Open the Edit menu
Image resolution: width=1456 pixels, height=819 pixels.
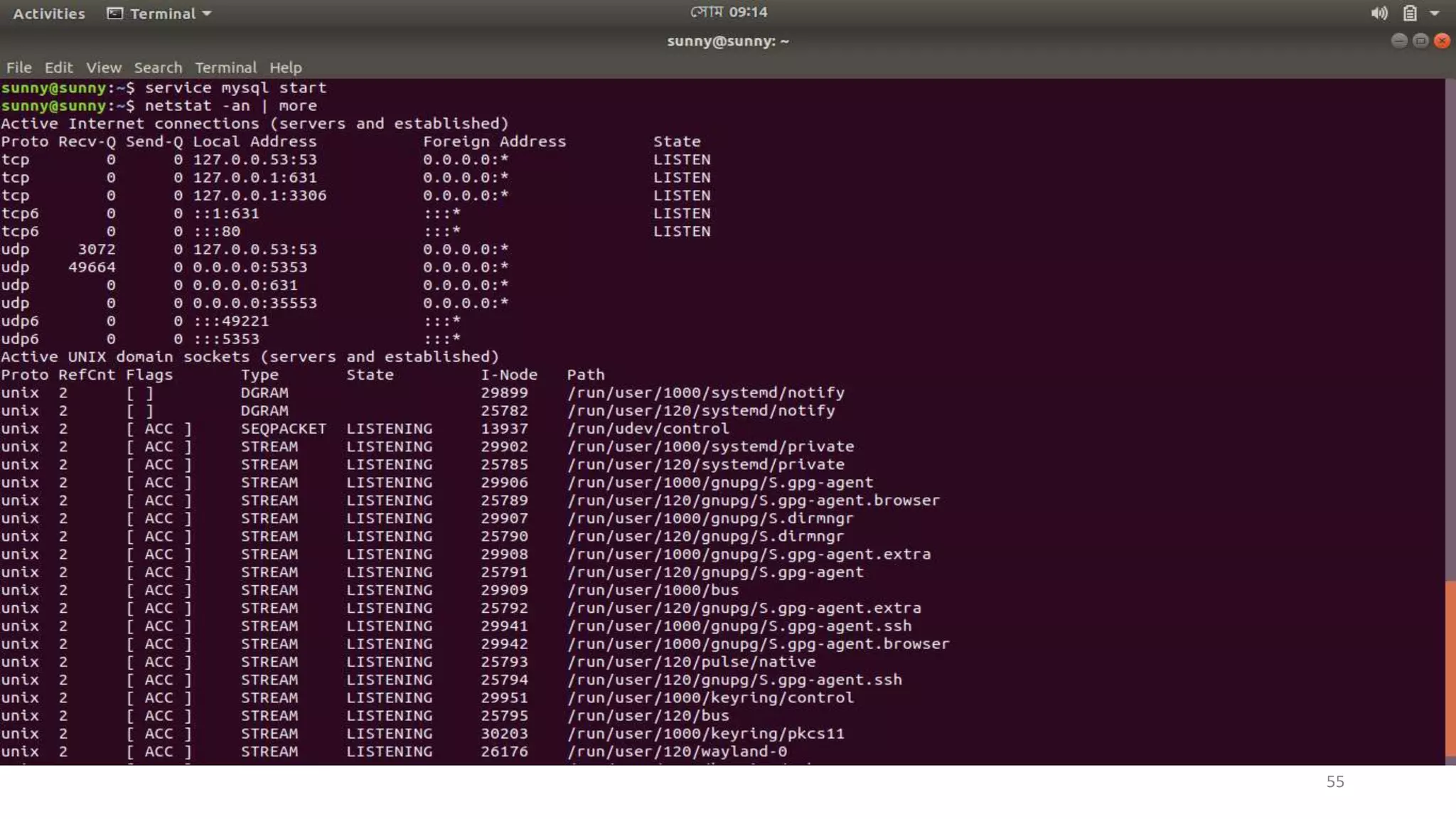(x=58, y=68)
